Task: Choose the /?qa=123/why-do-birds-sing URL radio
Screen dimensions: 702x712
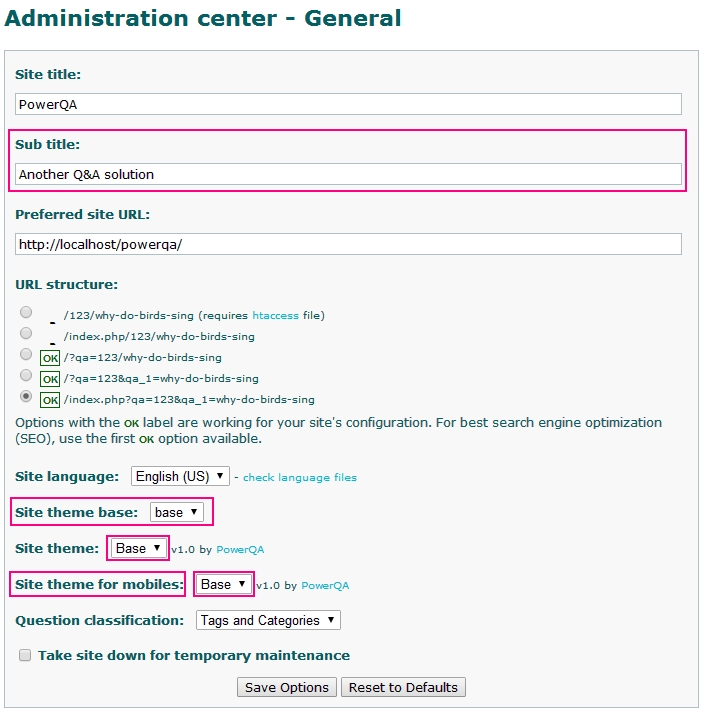Action: (x=26, y=354)
